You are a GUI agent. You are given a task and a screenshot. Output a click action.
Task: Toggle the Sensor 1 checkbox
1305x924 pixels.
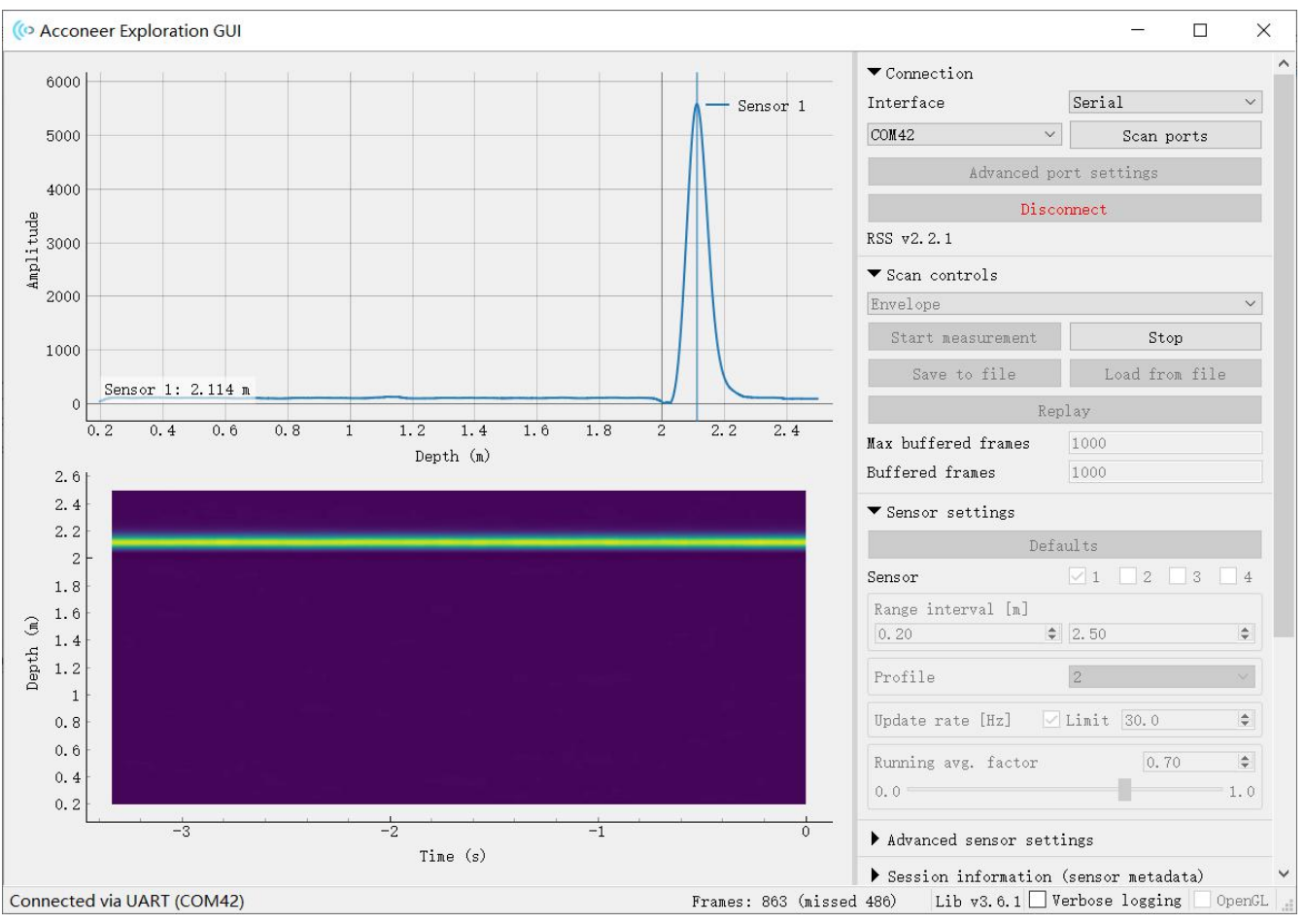1078,577
